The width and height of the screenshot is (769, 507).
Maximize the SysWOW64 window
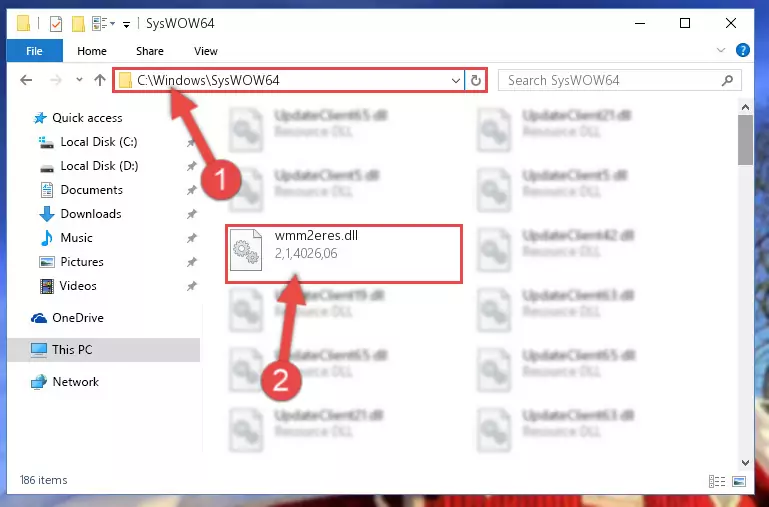coord(685,23)
